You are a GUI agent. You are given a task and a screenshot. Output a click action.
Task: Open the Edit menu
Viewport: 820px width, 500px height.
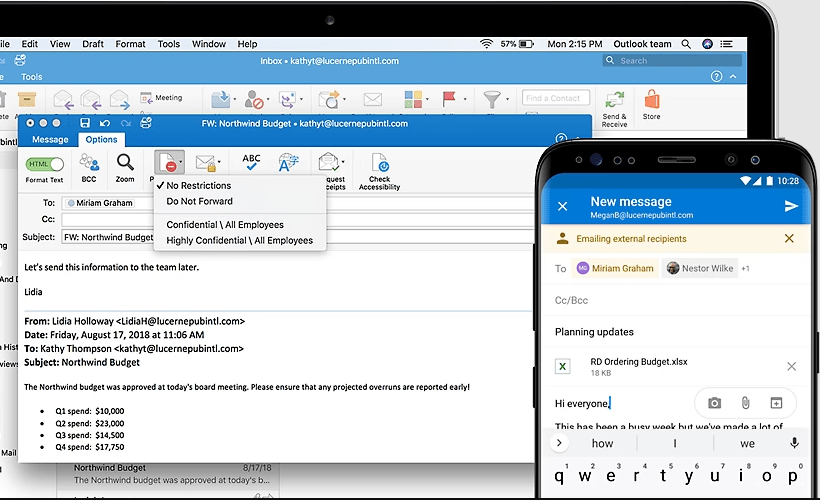click(x=29, y=44)
